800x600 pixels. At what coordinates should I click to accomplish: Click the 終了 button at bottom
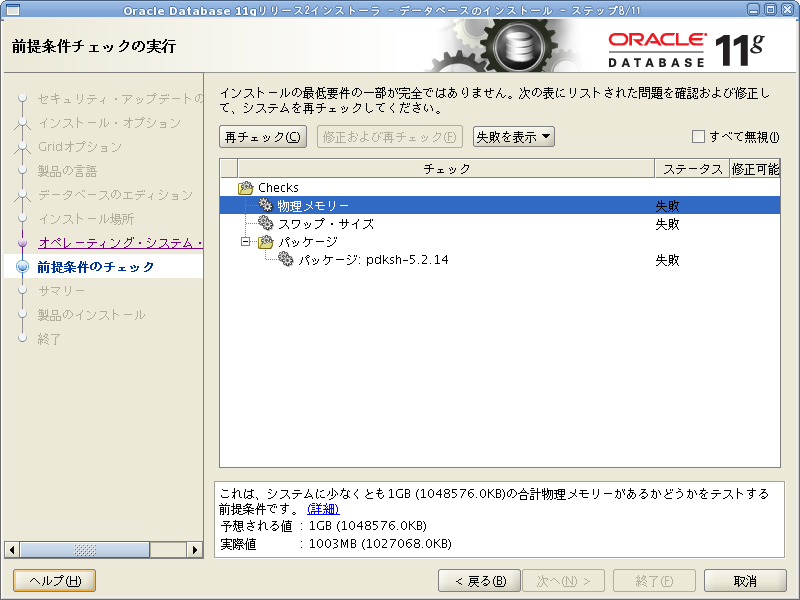click(x=654, y=581)
